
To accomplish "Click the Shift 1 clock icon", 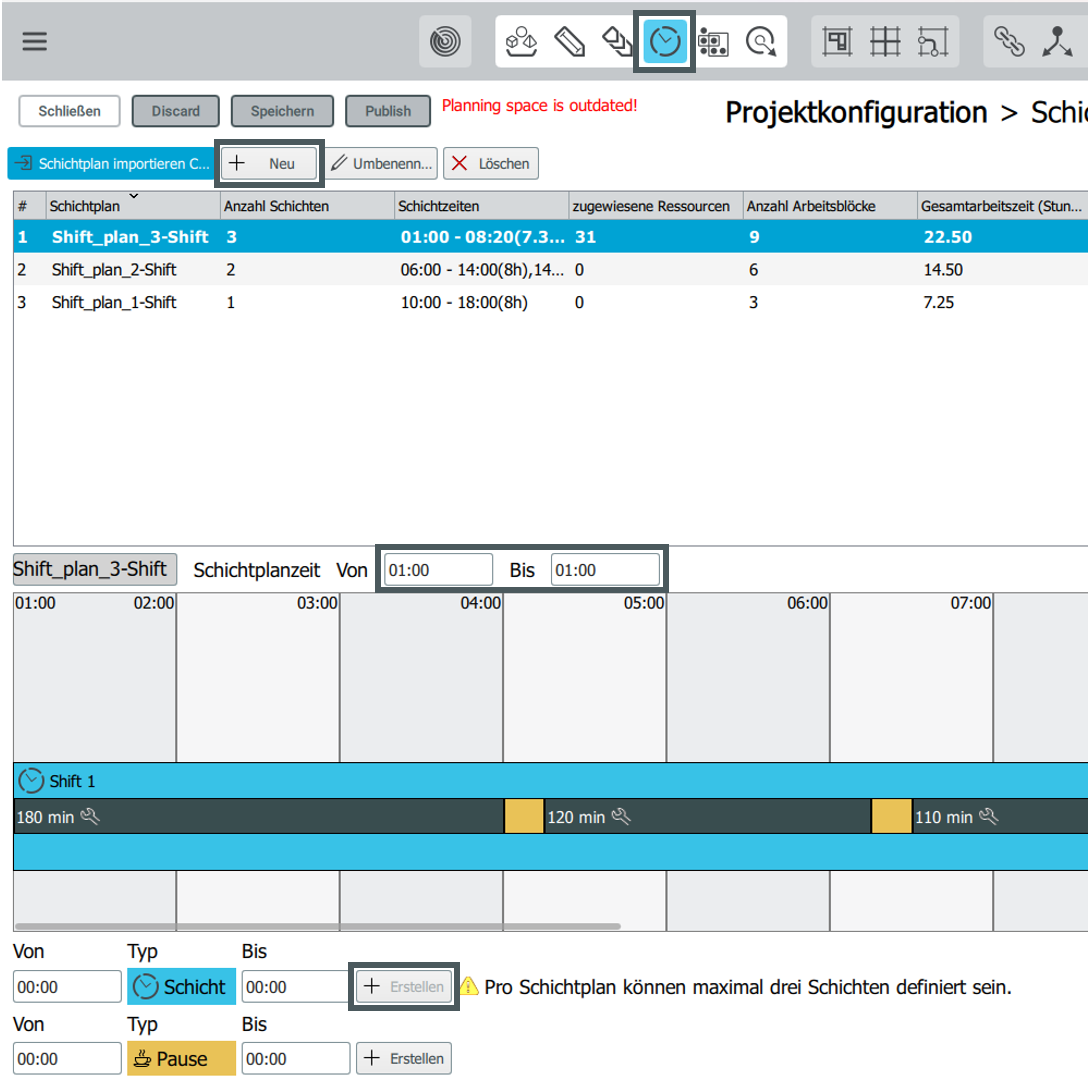I will tap(31, 781).
